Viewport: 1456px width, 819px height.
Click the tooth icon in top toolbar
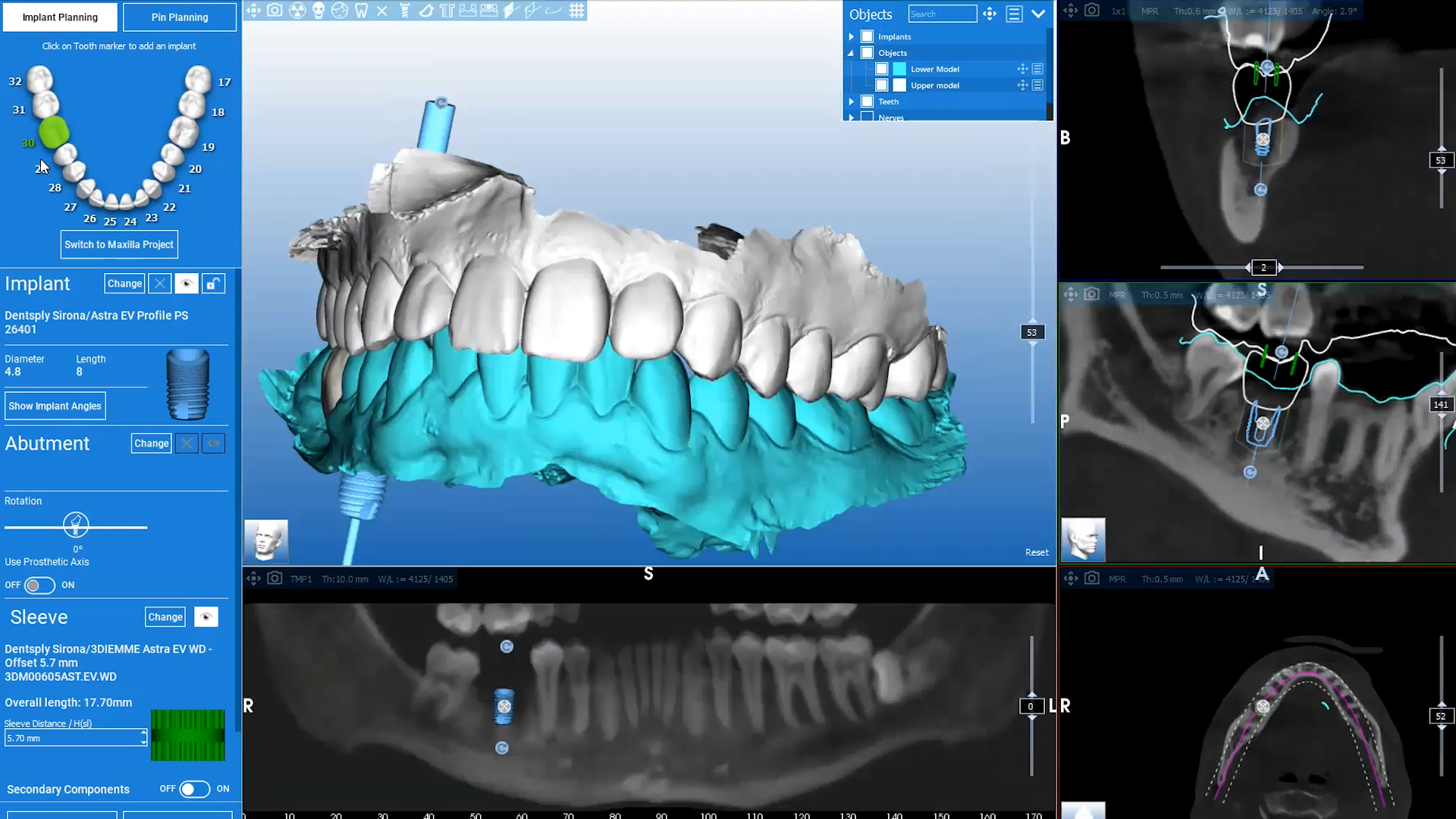click(361, 11)
